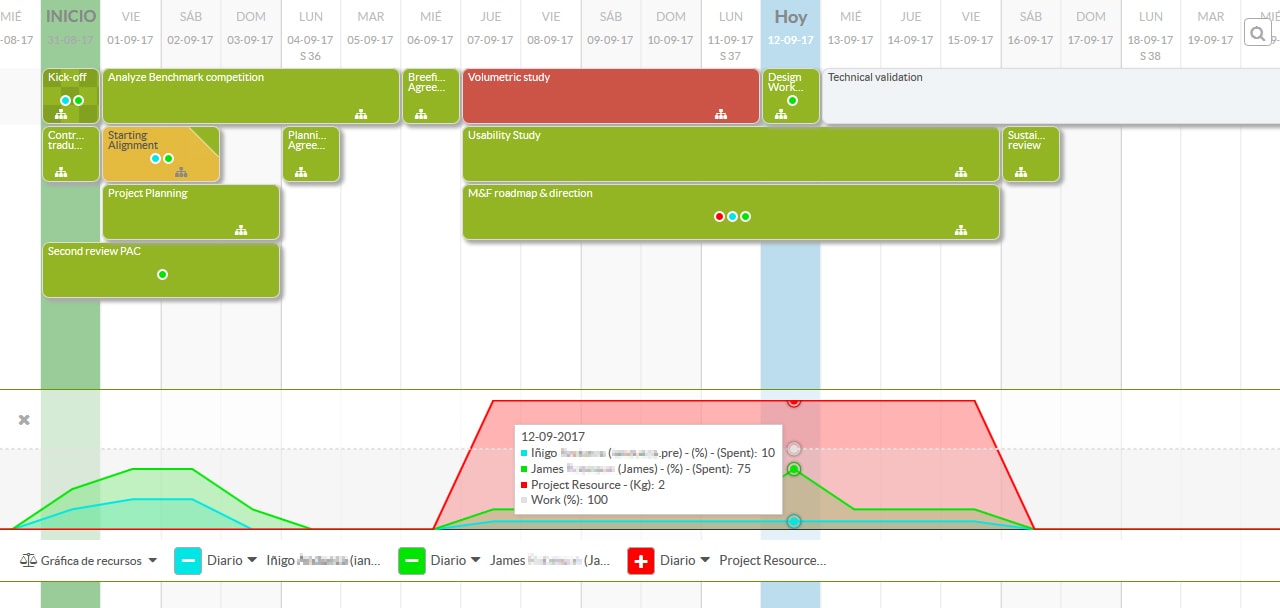Click green resource dot on Kick-off card
The width and height of the screenshot is (1280, 608).
78,101
